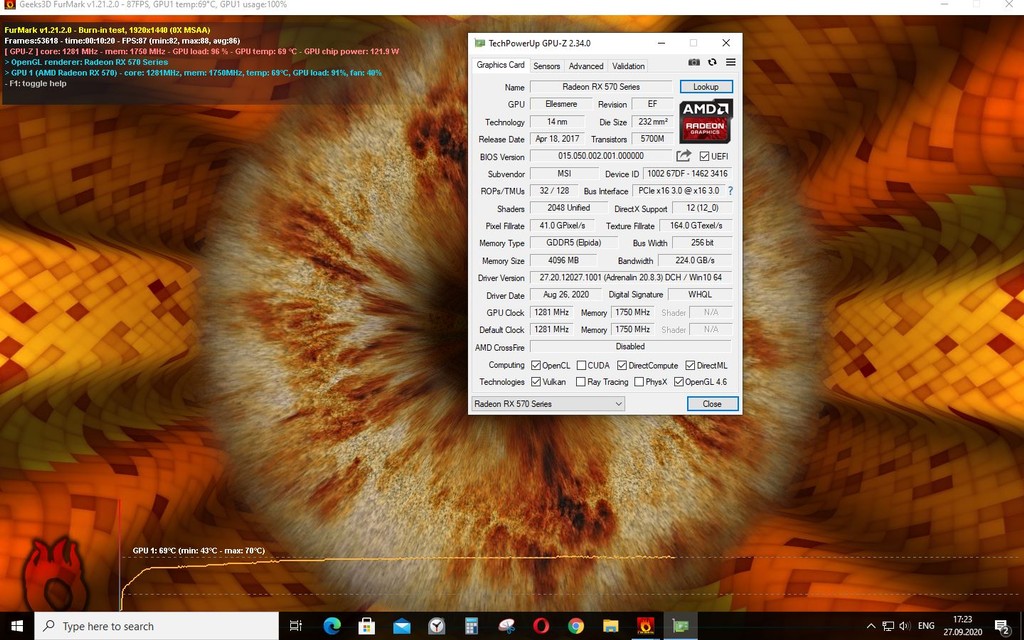Open the taskbar clock and date
The height and width of the screenshot is (640, 1024).
click(963, 626)
